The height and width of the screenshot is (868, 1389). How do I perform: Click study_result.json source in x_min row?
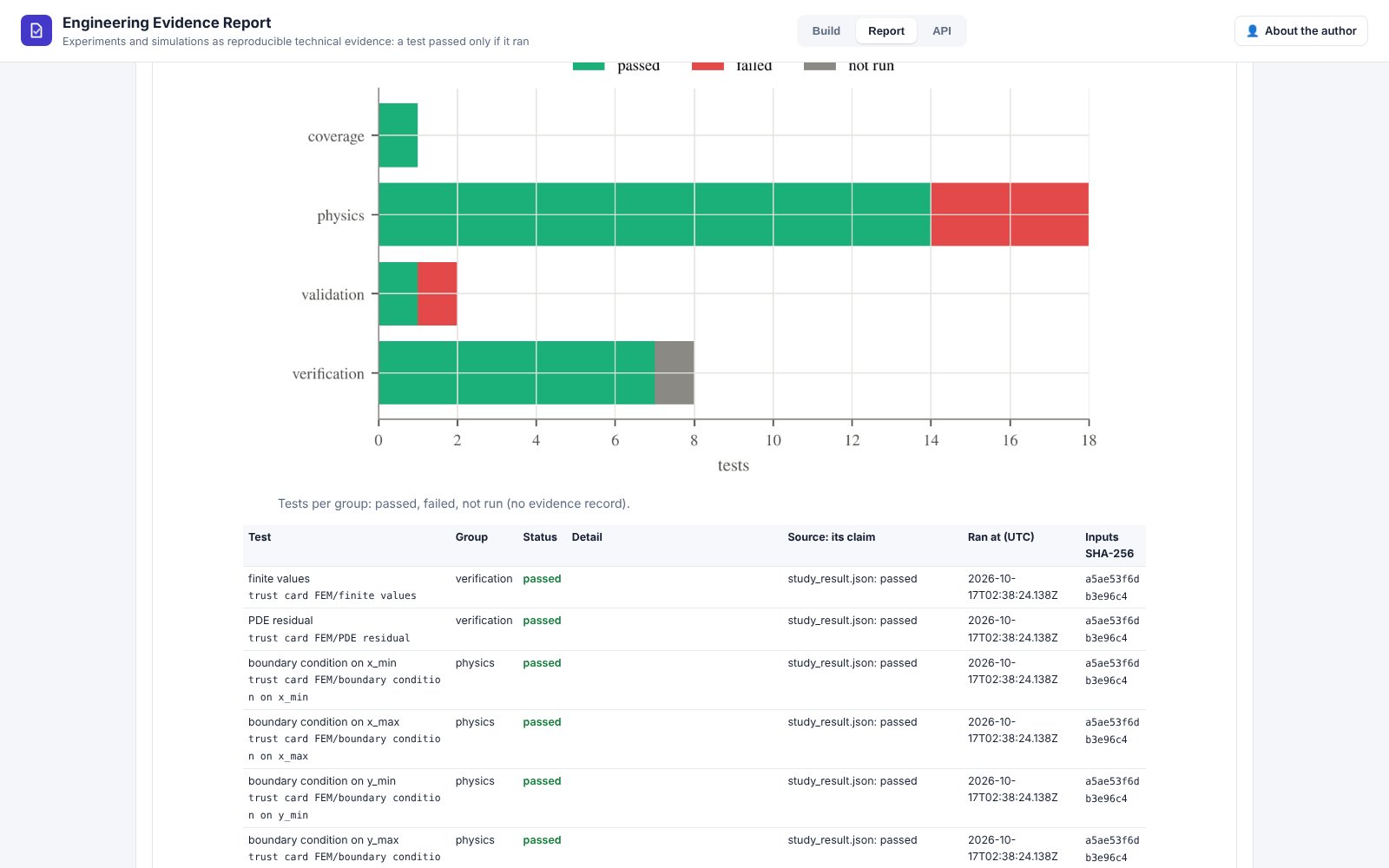click(852, 663)
